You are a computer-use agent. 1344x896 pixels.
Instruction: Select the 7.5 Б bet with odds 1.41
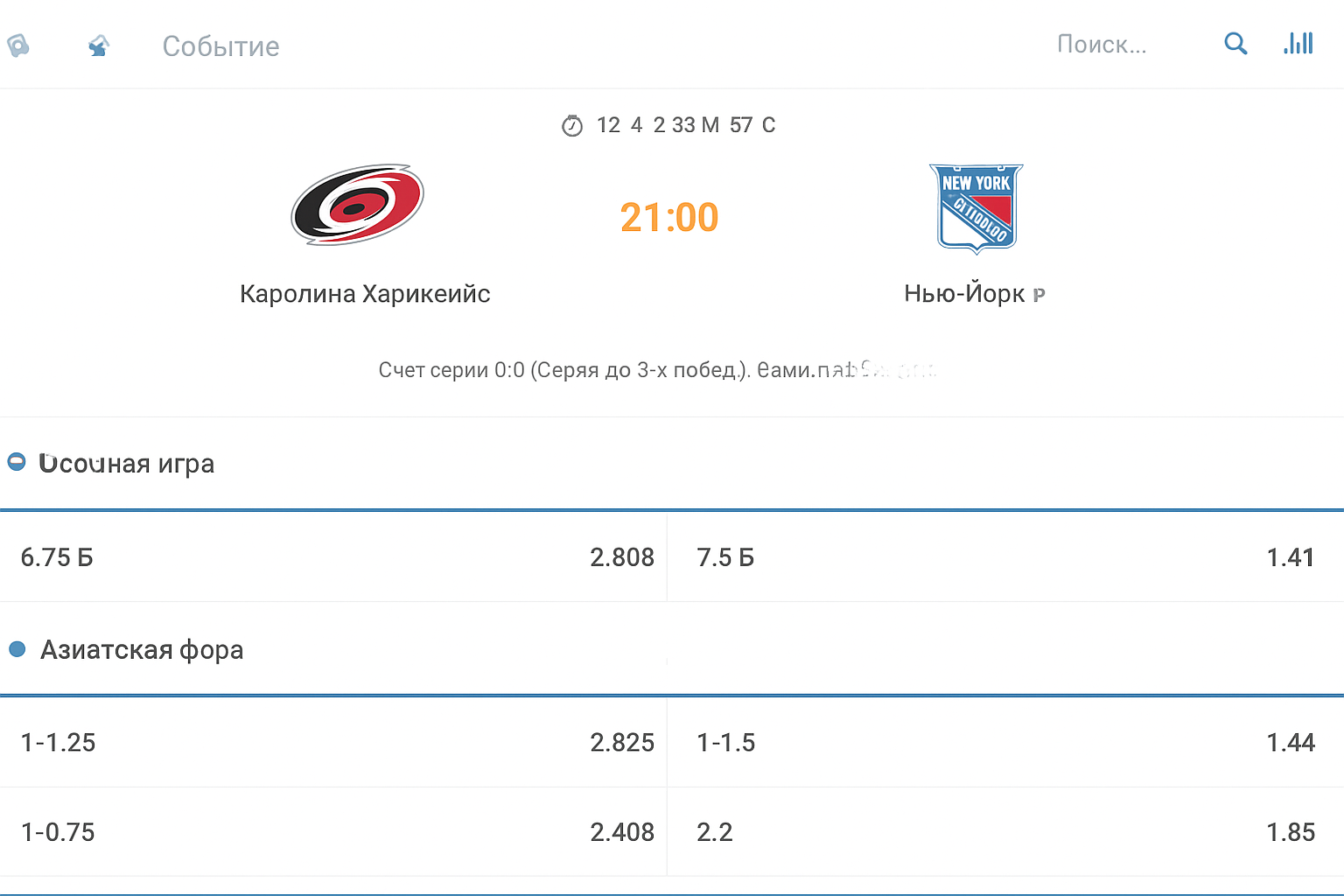point(1004,557)
